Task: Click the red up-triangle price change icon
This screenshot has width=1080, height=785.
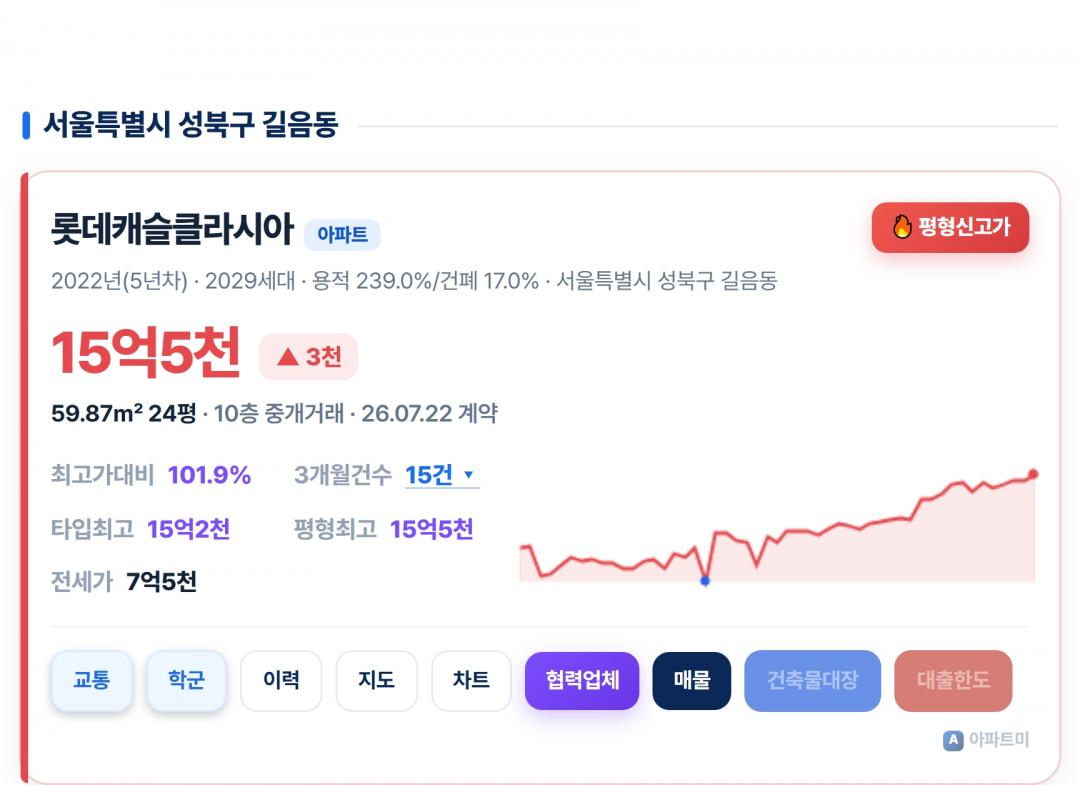Action: click(288, 357)
